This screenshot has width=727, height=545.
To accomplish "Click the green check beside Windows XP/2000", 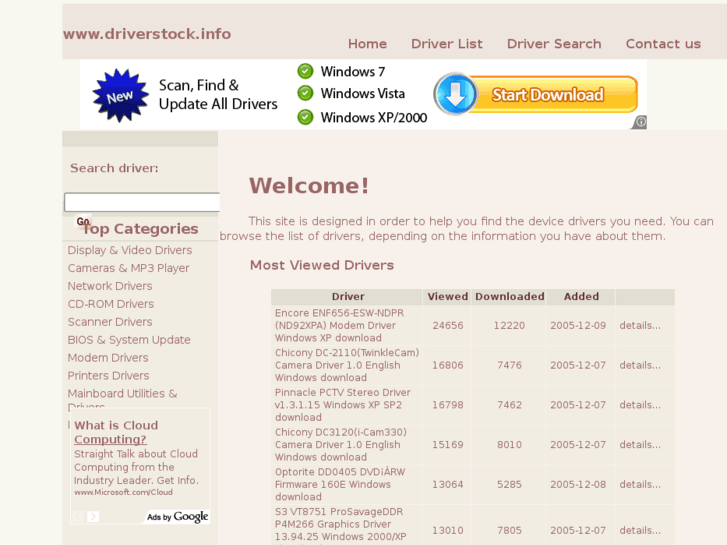I will click(305, 117).
